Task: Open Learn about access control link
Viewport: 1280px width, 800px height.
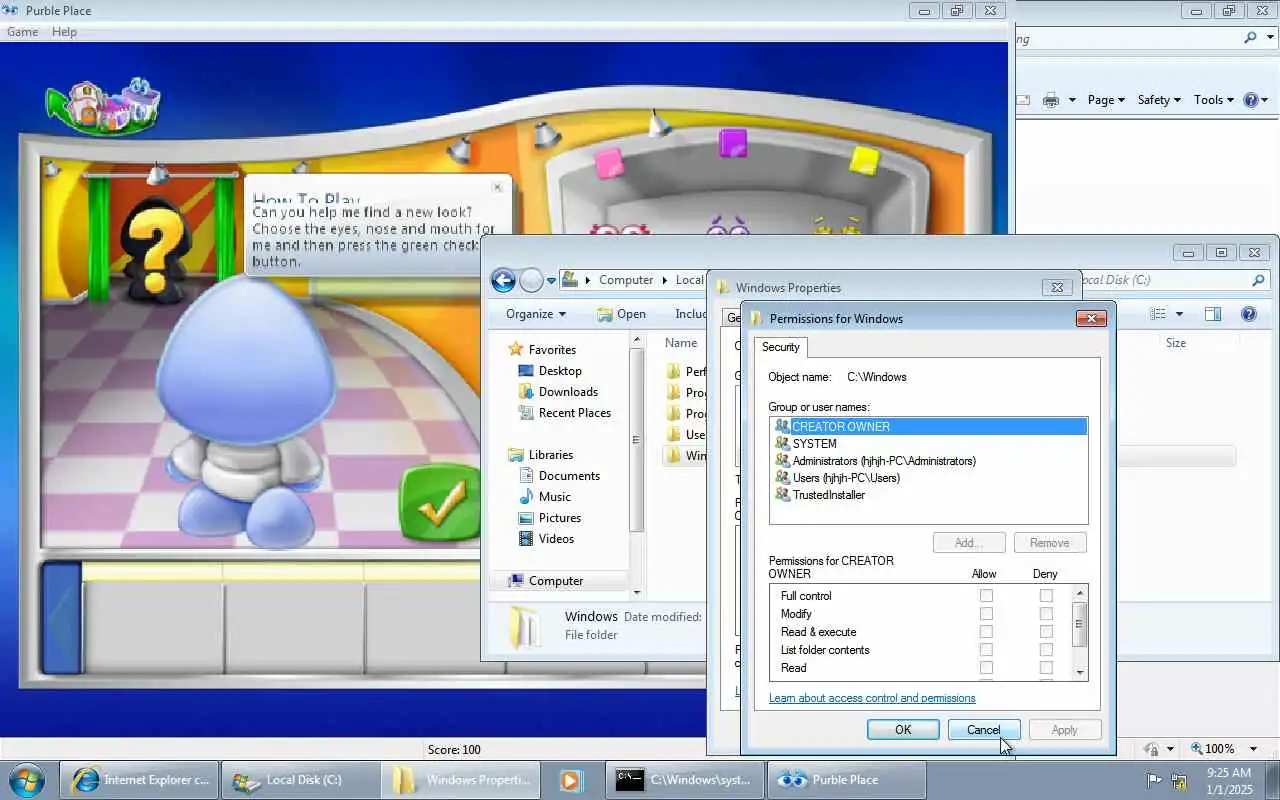Action: coord(872,698)
